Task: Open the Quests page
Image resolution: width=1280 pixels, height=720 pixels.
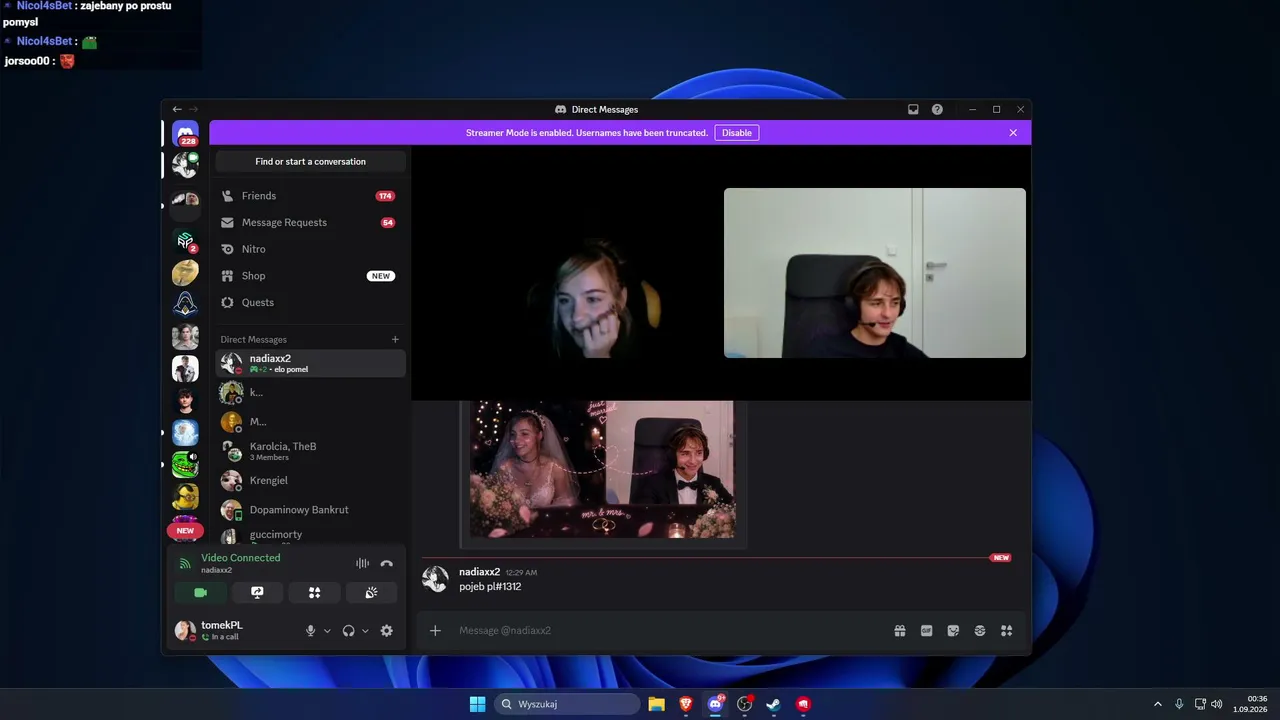Action: pyautogui.click(x=310, y=302)
